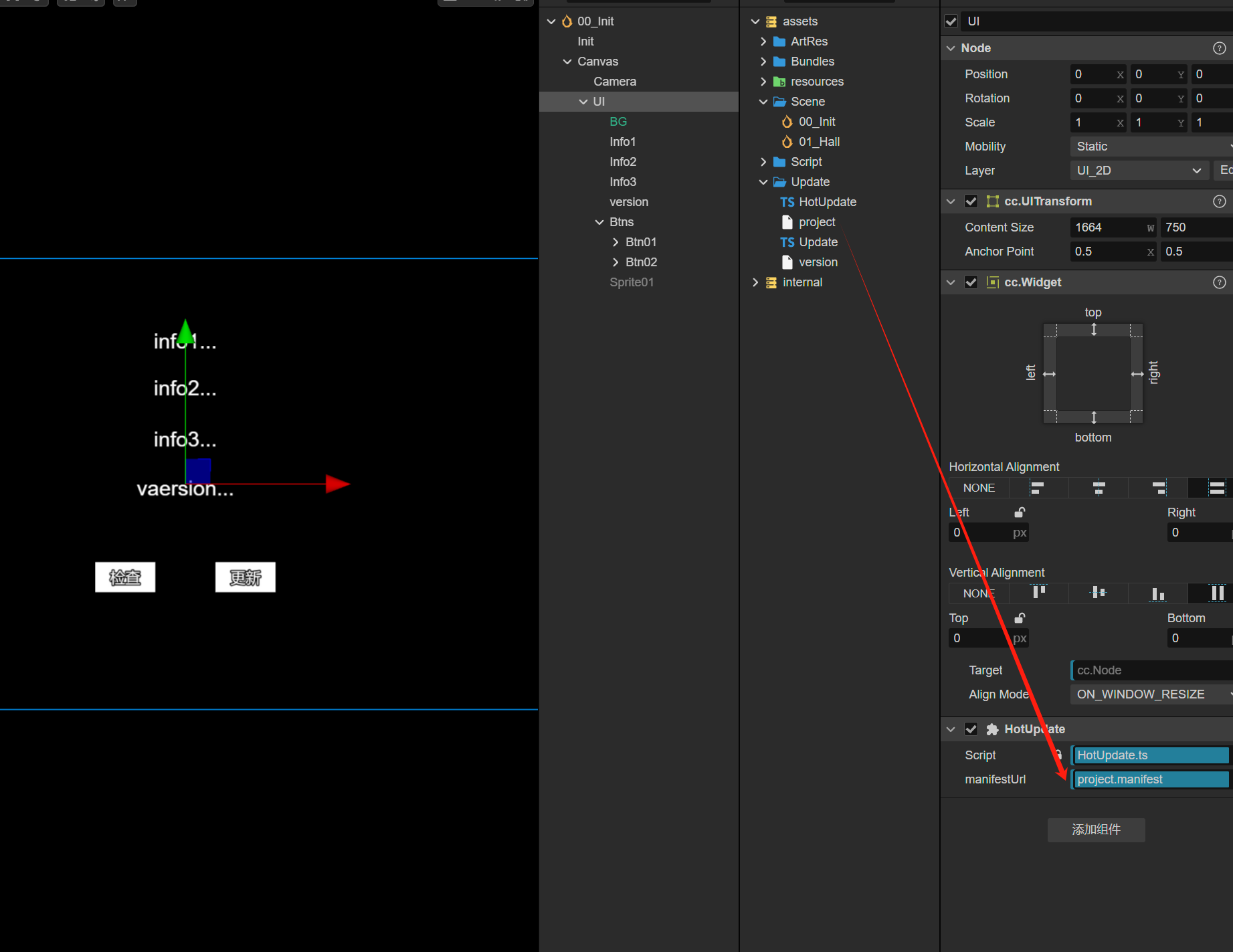The image size is (1233, 952).
Task: Click the ArtRes folder icon
Action: pos(779,41)
